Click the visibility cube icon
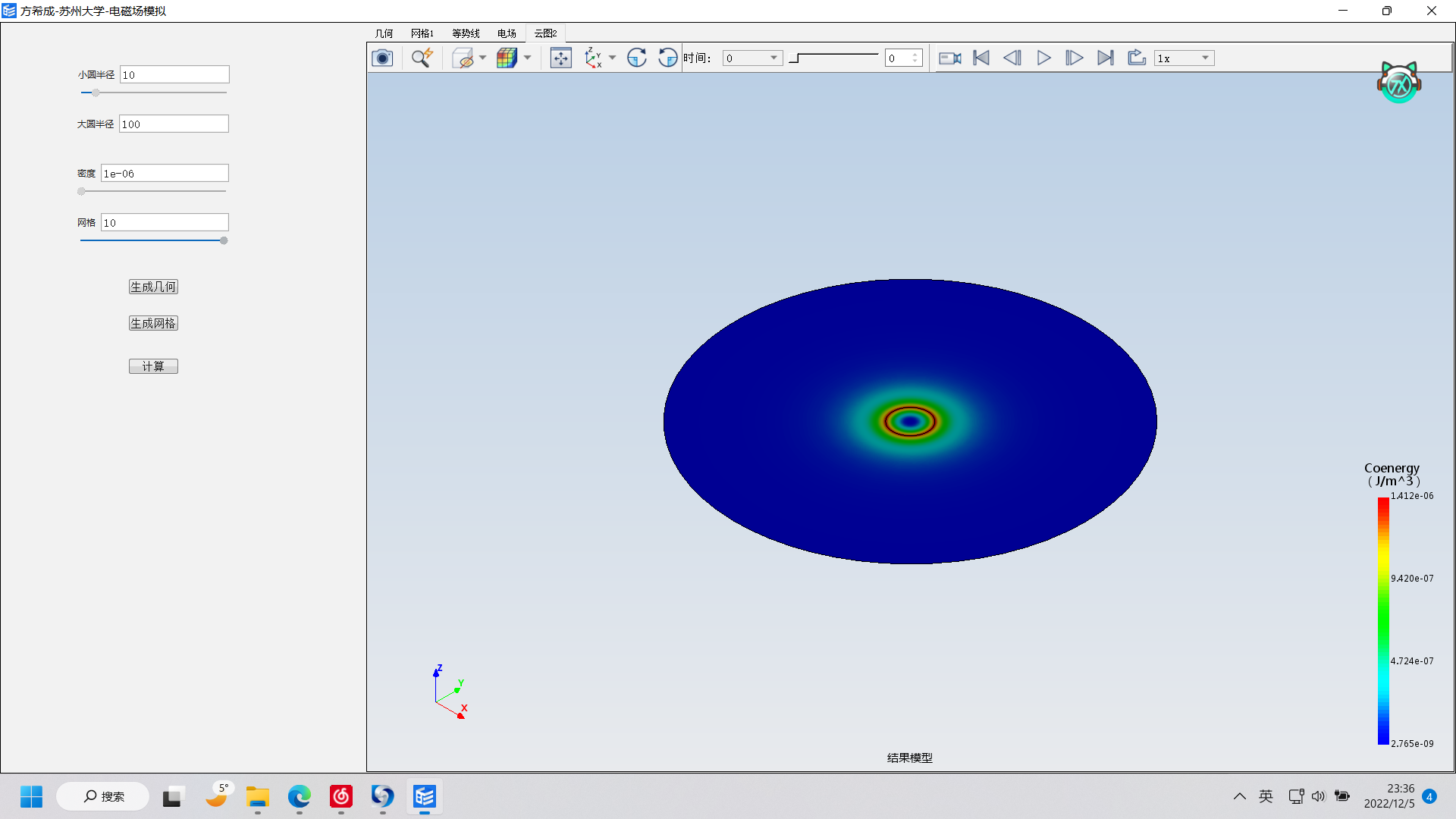The image size is (1456, 819). pos(463,58)
